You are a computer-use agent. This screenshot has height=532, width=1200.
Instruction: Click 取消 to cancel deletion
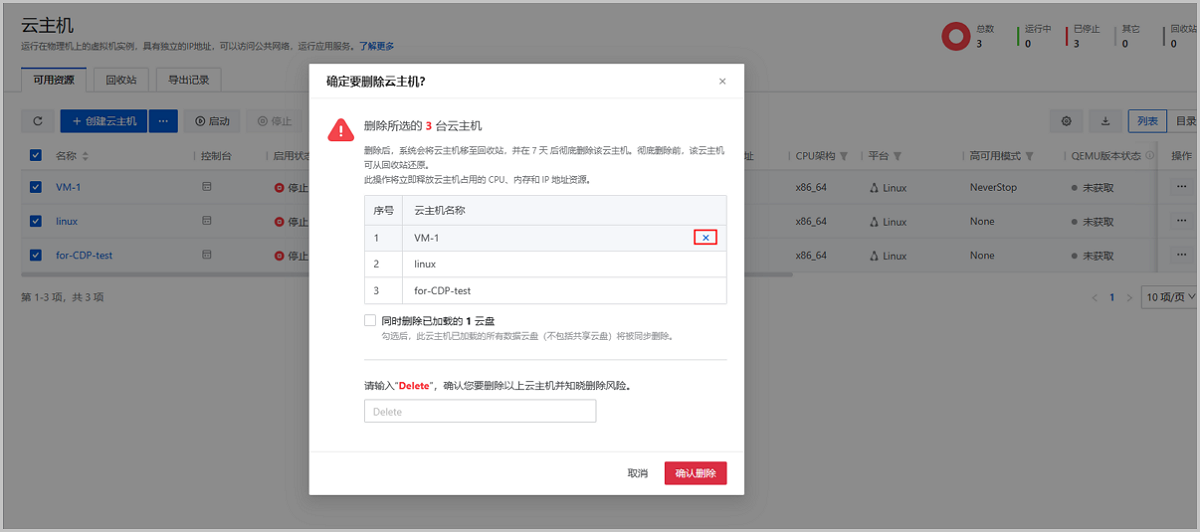coord(637,473)
